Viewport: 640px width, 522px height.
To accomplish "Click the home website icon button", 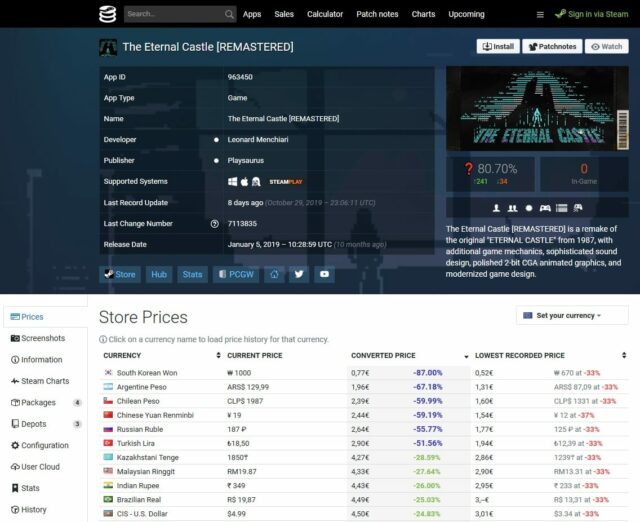I will point(273,273).
